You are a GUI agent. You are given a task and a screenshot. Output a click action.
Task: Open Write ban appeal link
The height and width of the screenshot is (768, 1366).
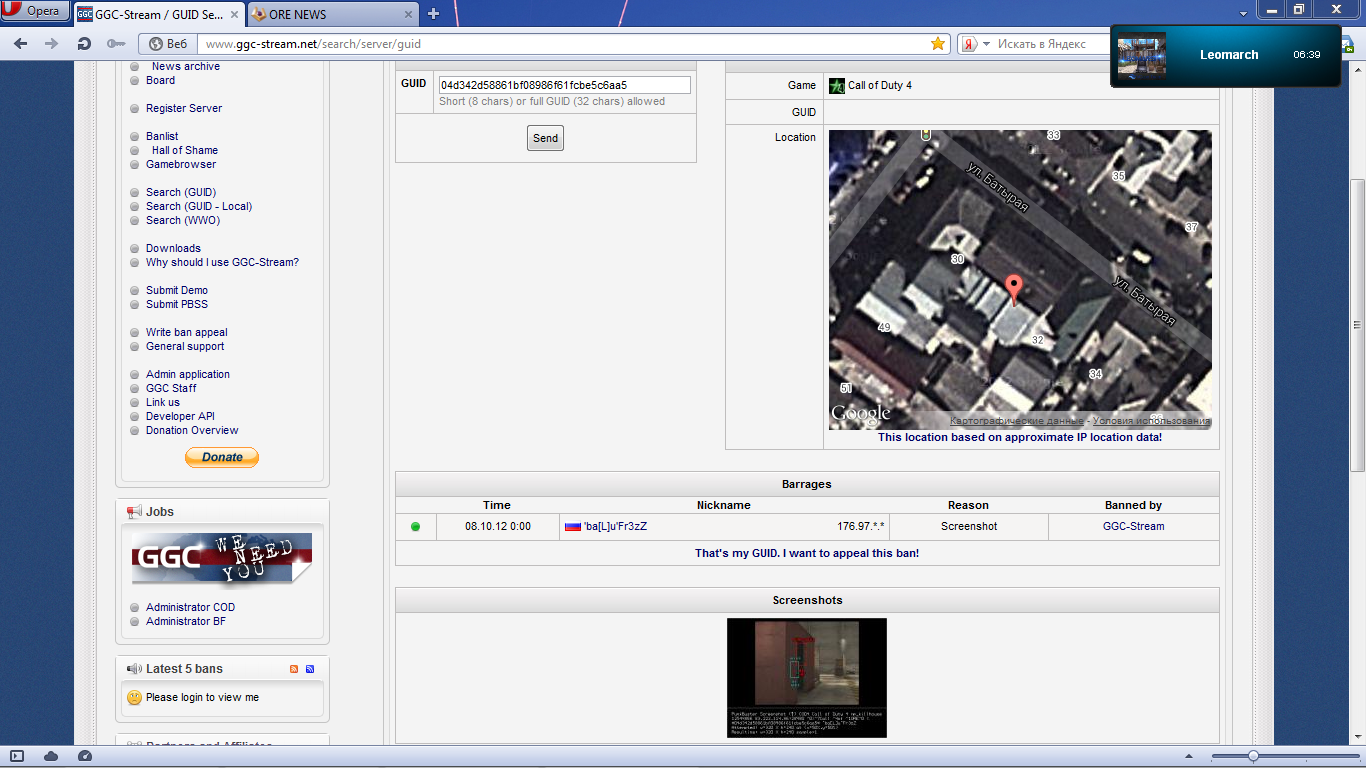pos(187,332)
